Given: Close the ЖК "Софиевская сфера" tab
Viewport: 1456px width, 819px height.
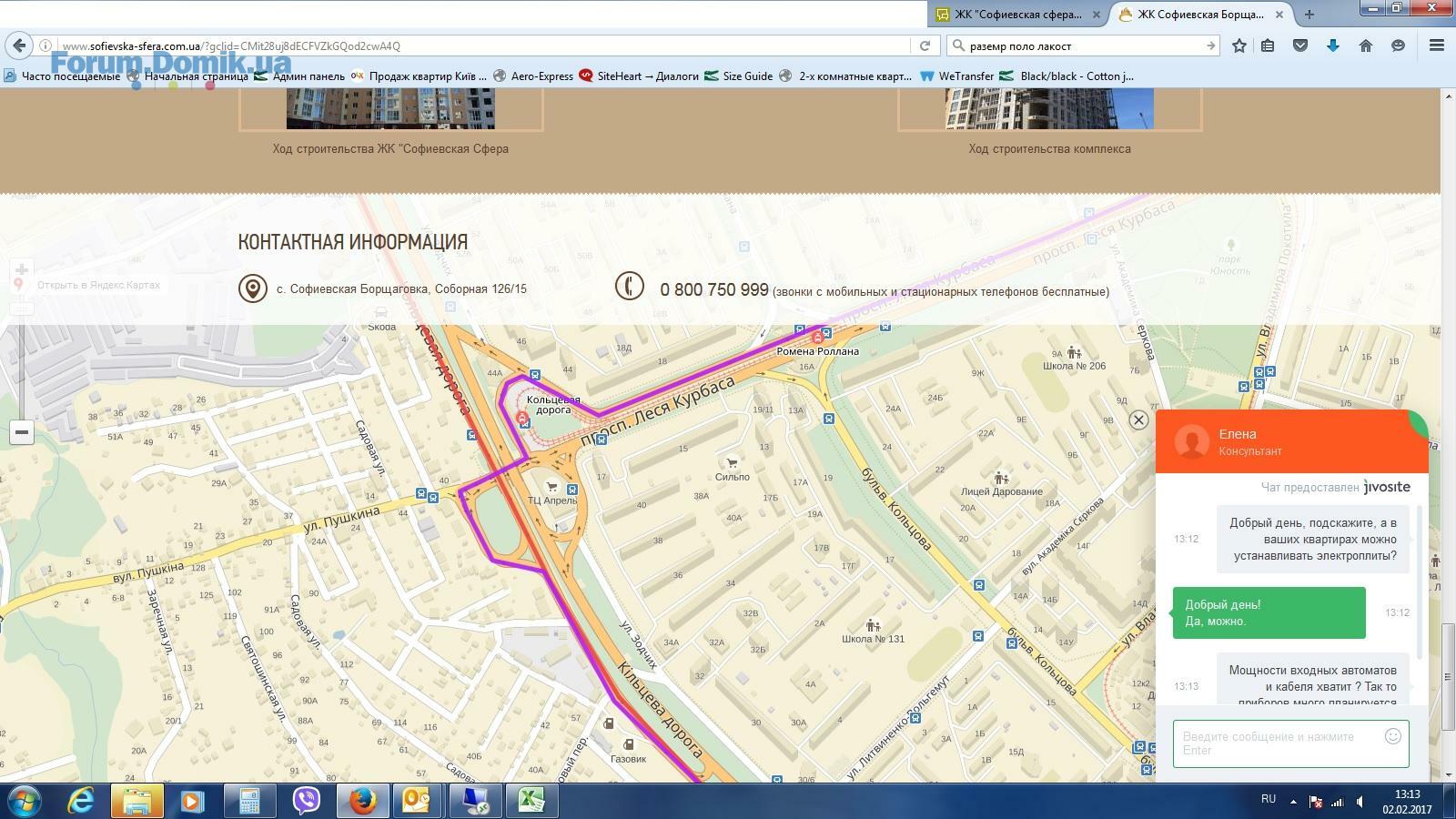Looking at the screenshot, I should (x=1097, y=15).
